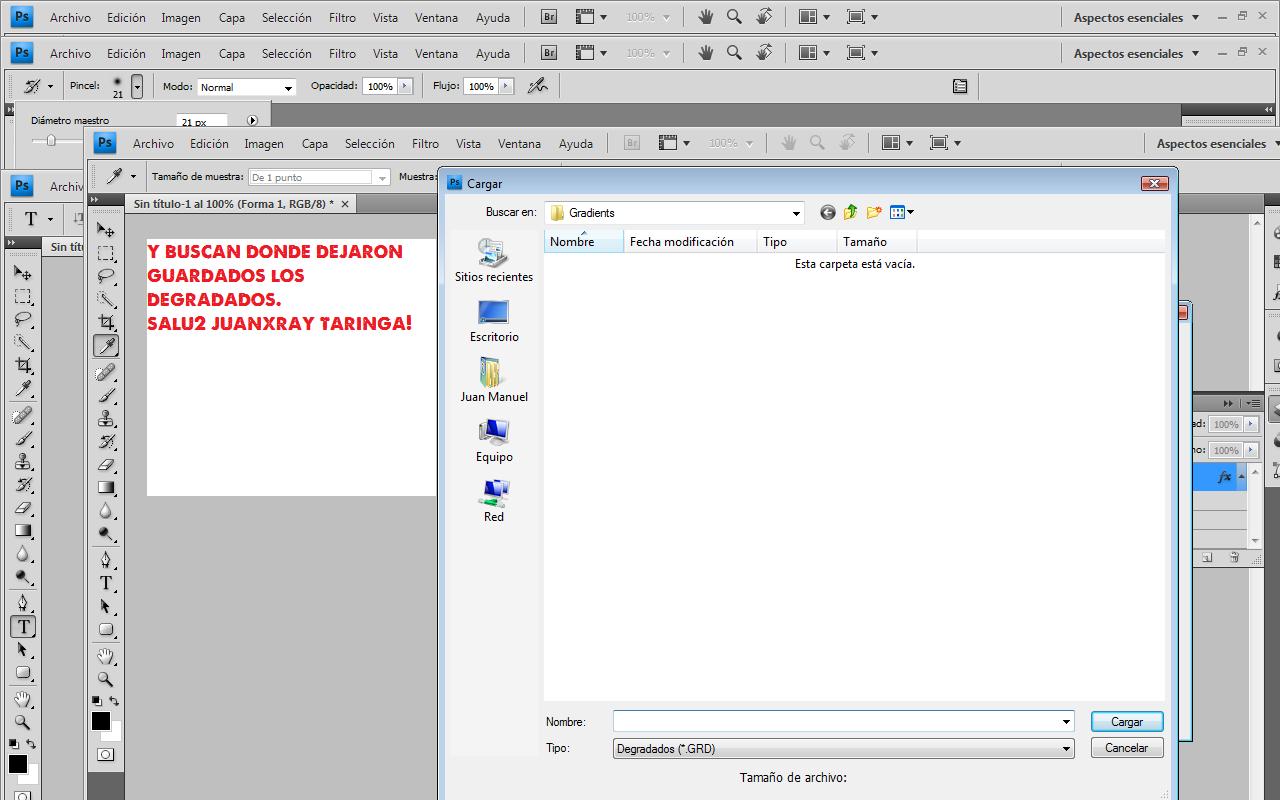Open foreground color swatch in leftmost toolbox
The width and height of the screenshot is (1280, 800).
pos(17,764)
